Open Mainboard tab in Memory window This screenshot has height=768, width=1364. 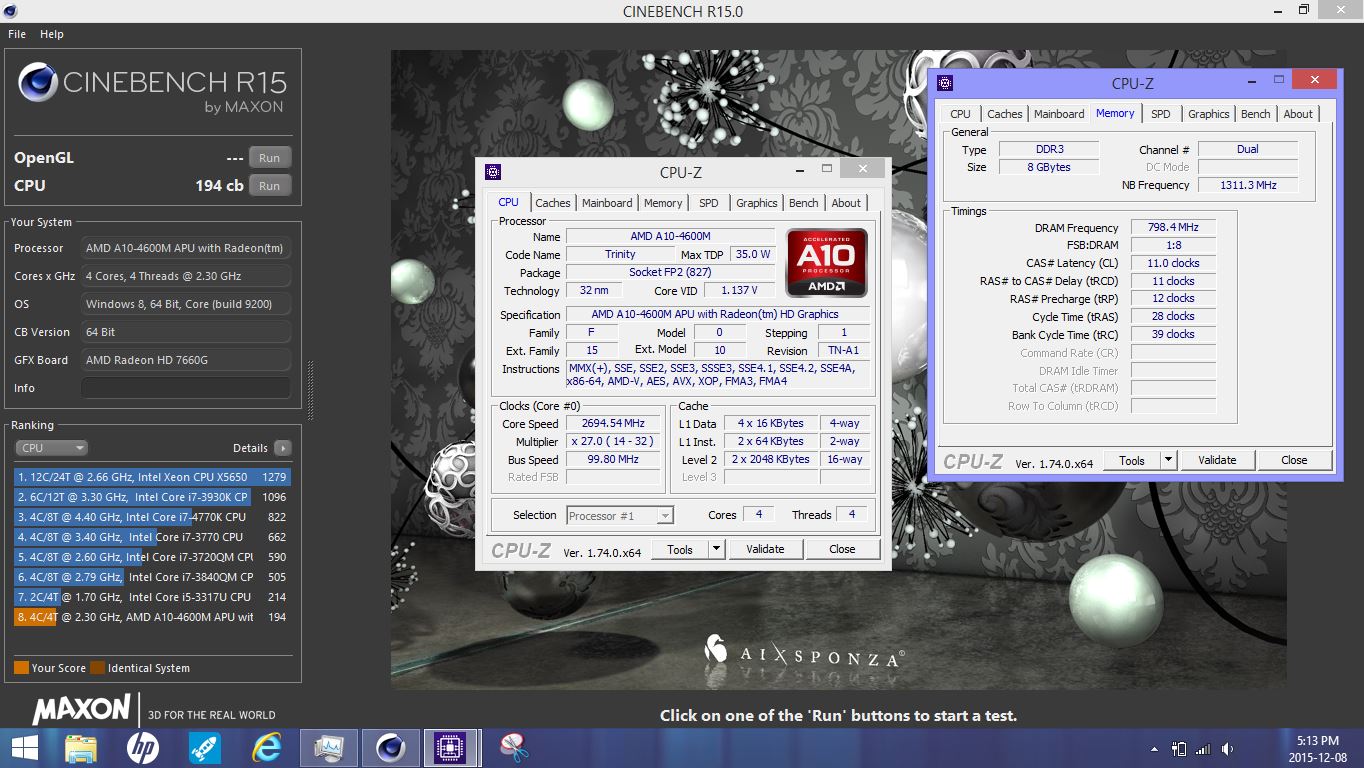click(x=1059, y=114)
